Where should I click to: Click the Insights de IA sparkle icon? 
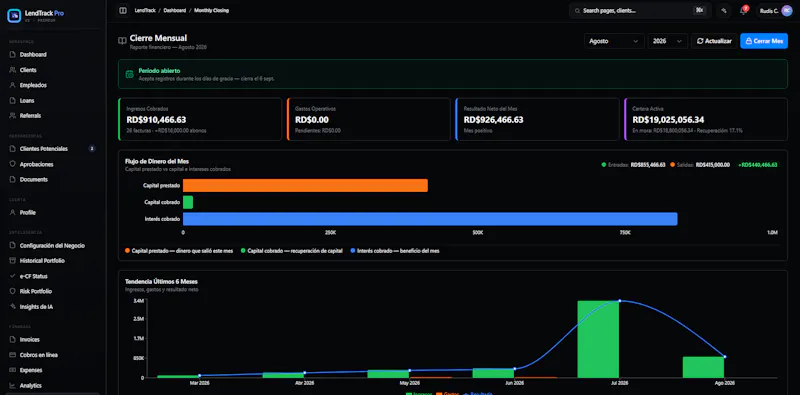[x=13, y=307]
